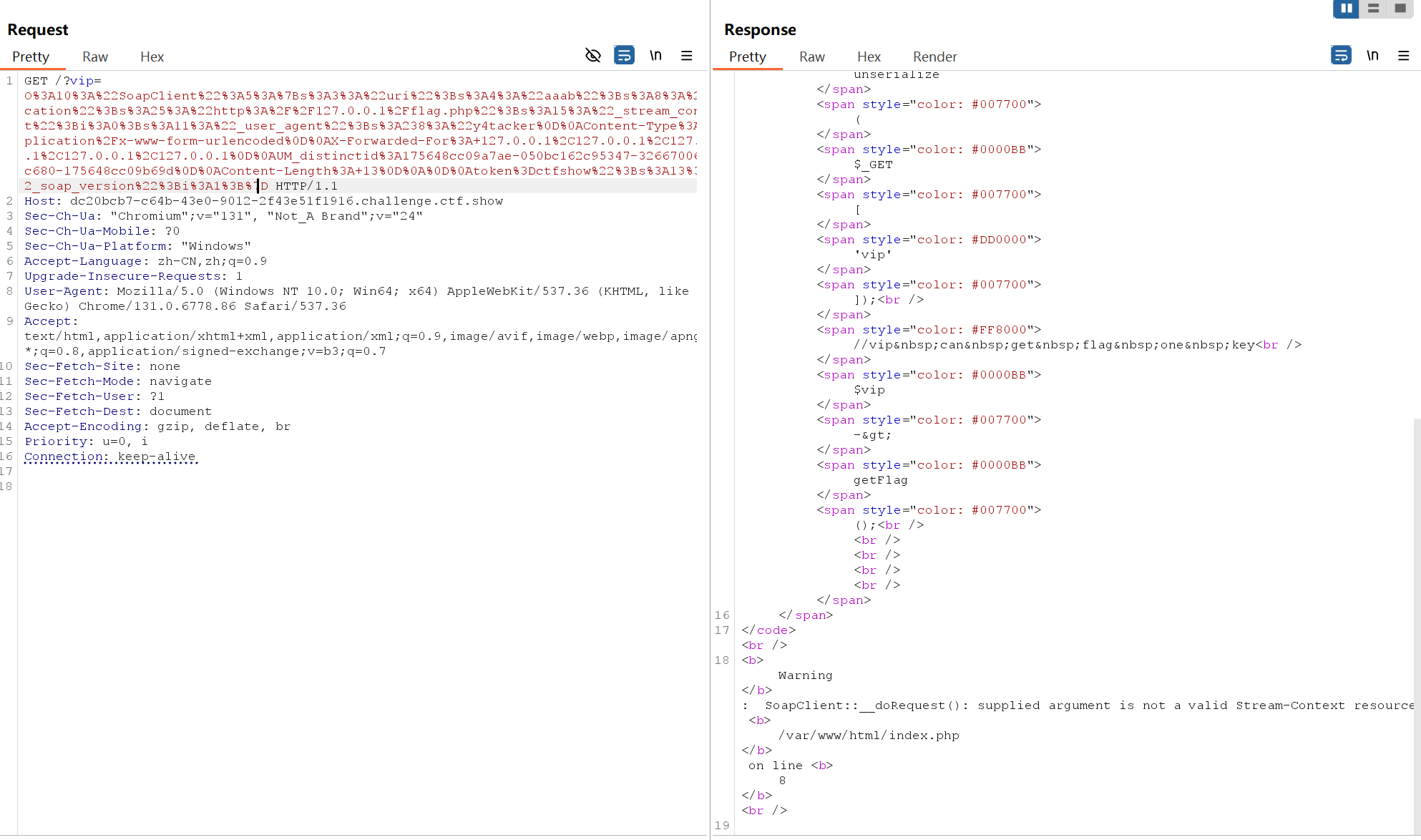Select the Pretty tab in the Response panel
The image size is (1421, 840).
point(747,57)
